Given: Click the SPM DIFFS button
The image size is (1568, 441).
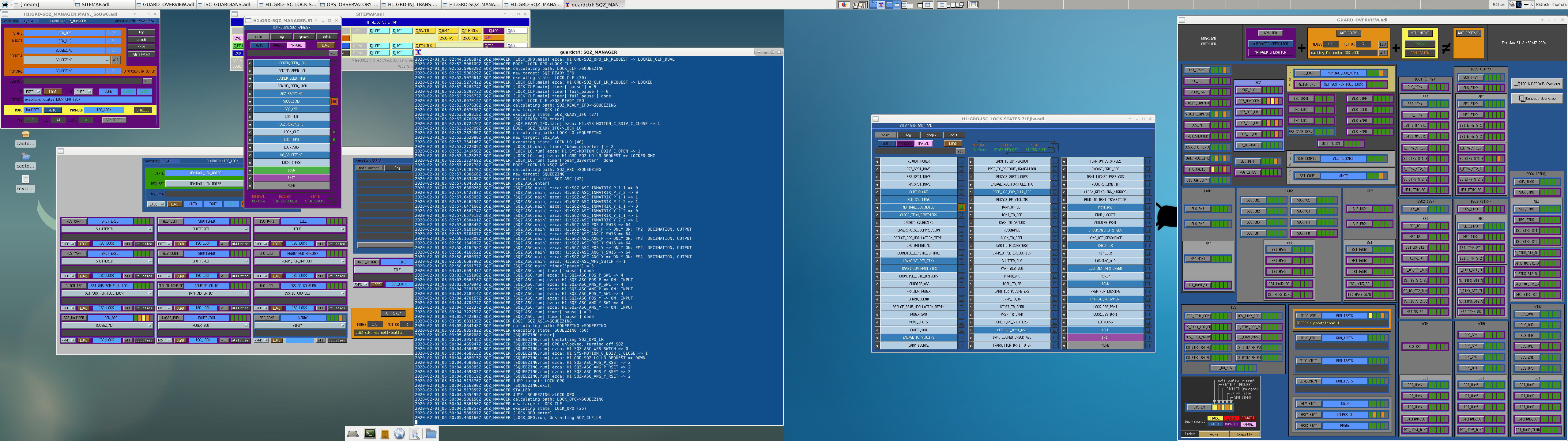Looking at the screenshot, I should coord(114,120).
